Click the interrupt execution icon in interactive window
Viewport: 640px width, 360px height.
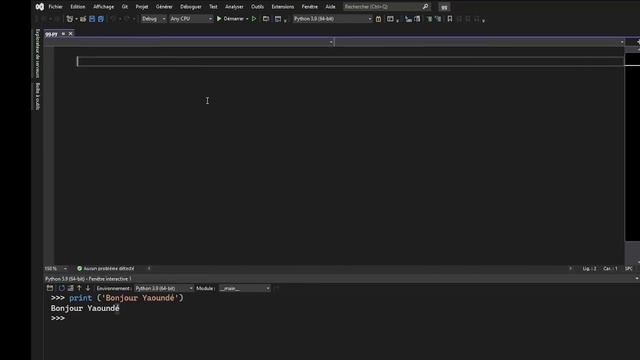click(71, 288)
